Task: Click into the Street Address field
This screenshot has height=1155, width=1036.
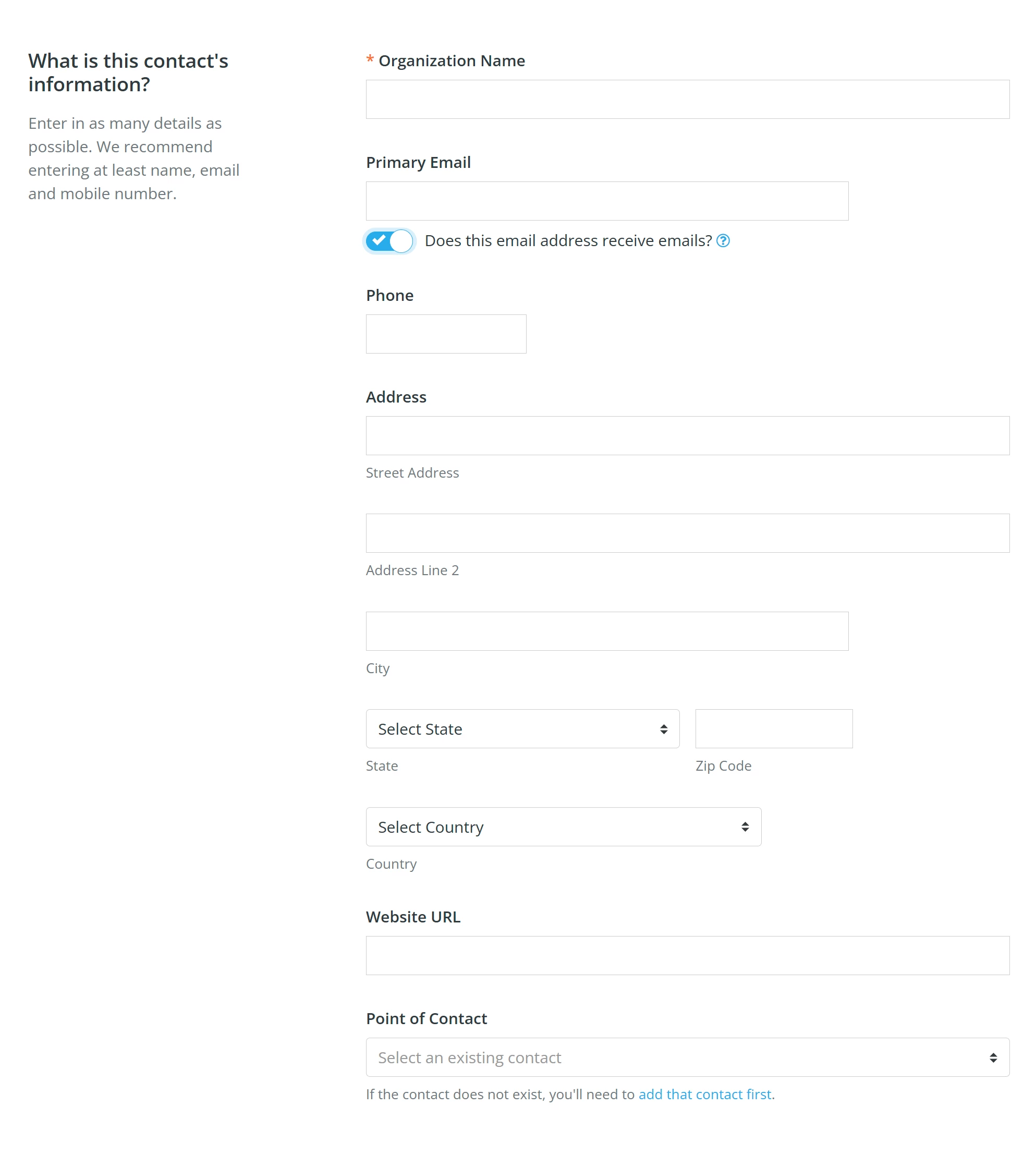Action: [687, 435]
